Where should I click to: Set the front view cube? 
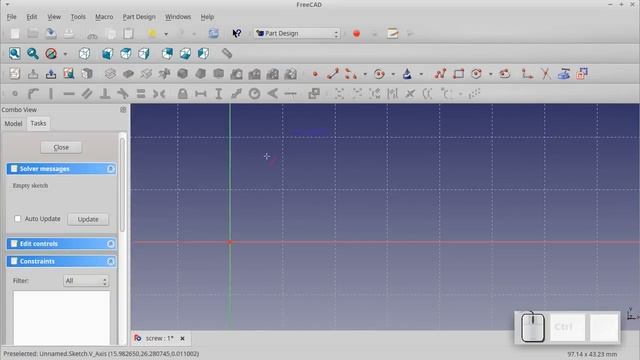pos(107,53)
